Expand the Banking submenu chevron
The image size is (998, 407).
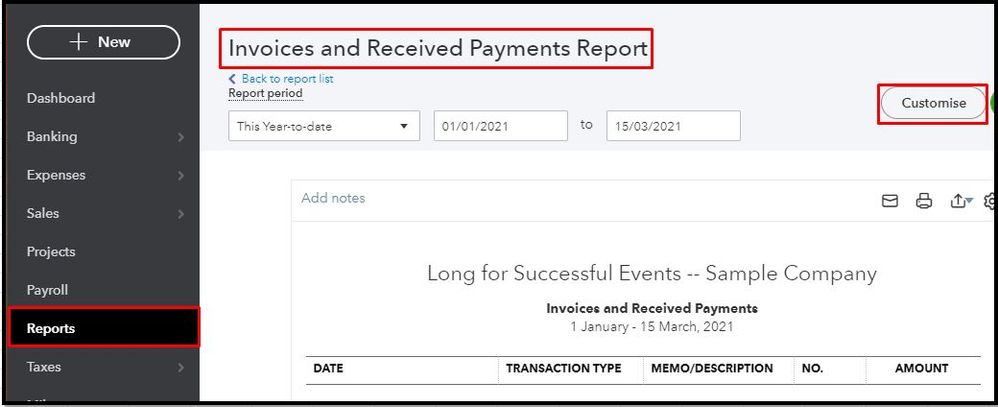[x=181, y=137]
